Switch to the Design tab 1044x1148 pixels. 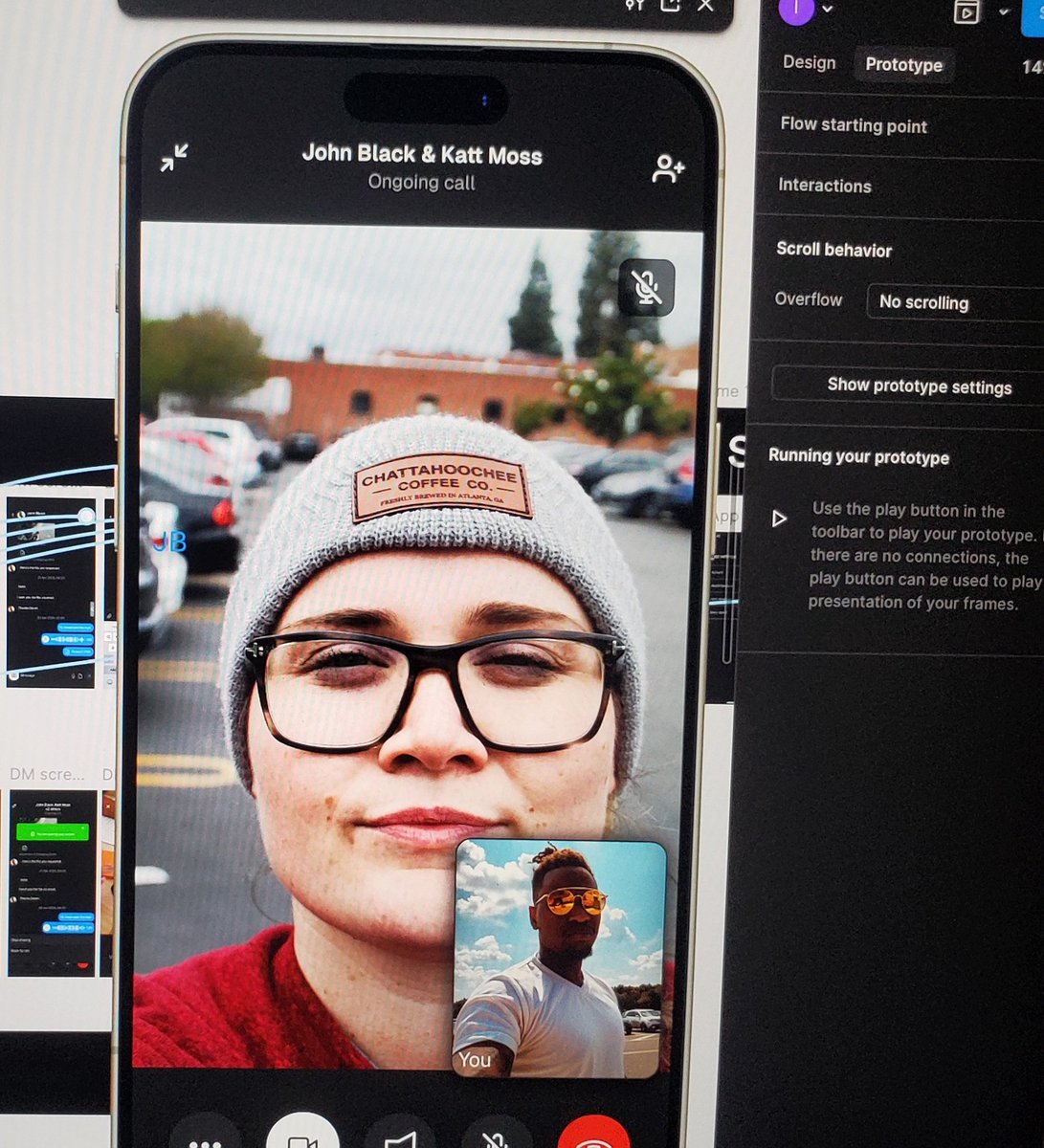pyautogui.click(x=809, y=62)
